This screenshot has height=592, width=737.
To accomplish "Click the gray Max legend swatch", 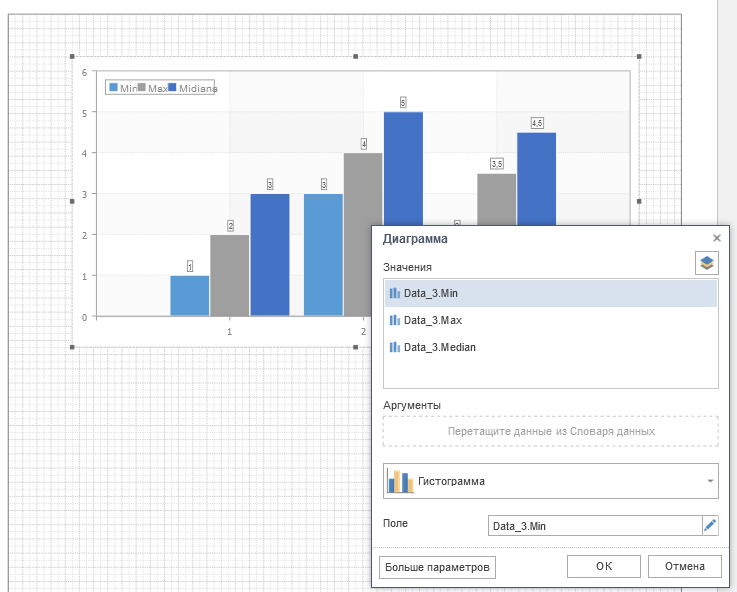I will click(x=142, y=88).
